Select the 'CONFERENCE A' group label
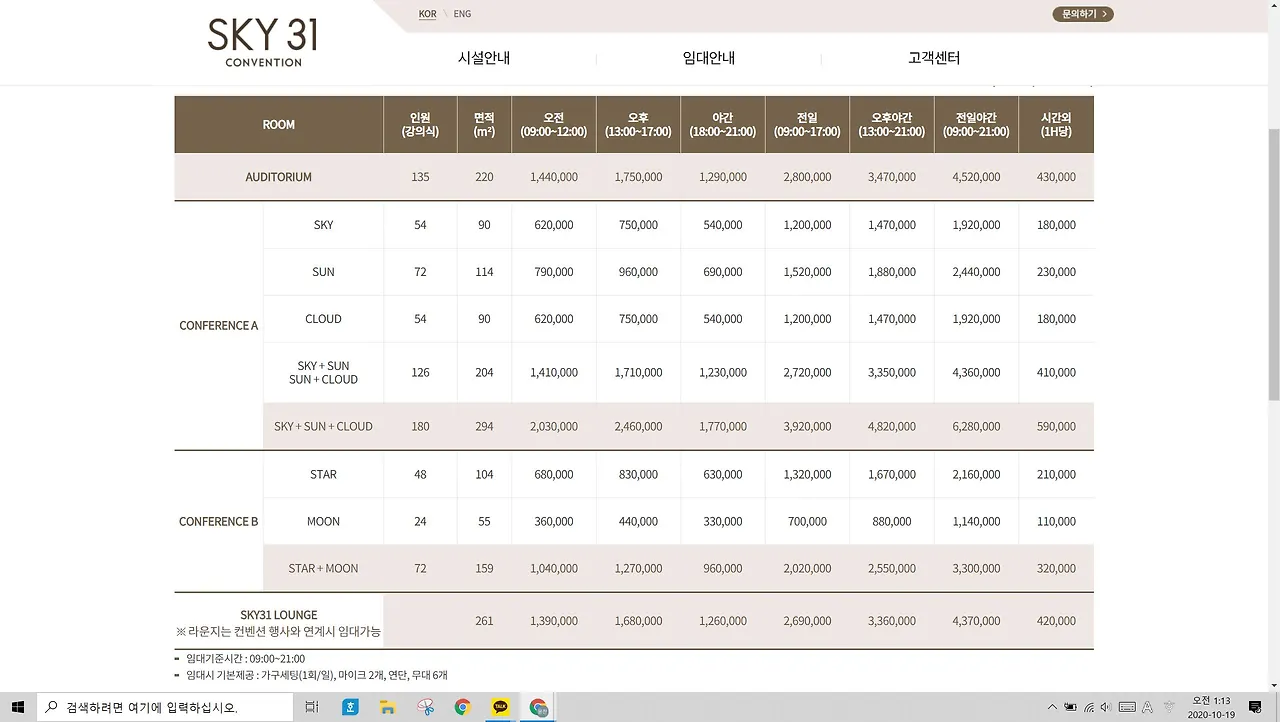This screenshot has width=1280, height=722. coord(219,326)
